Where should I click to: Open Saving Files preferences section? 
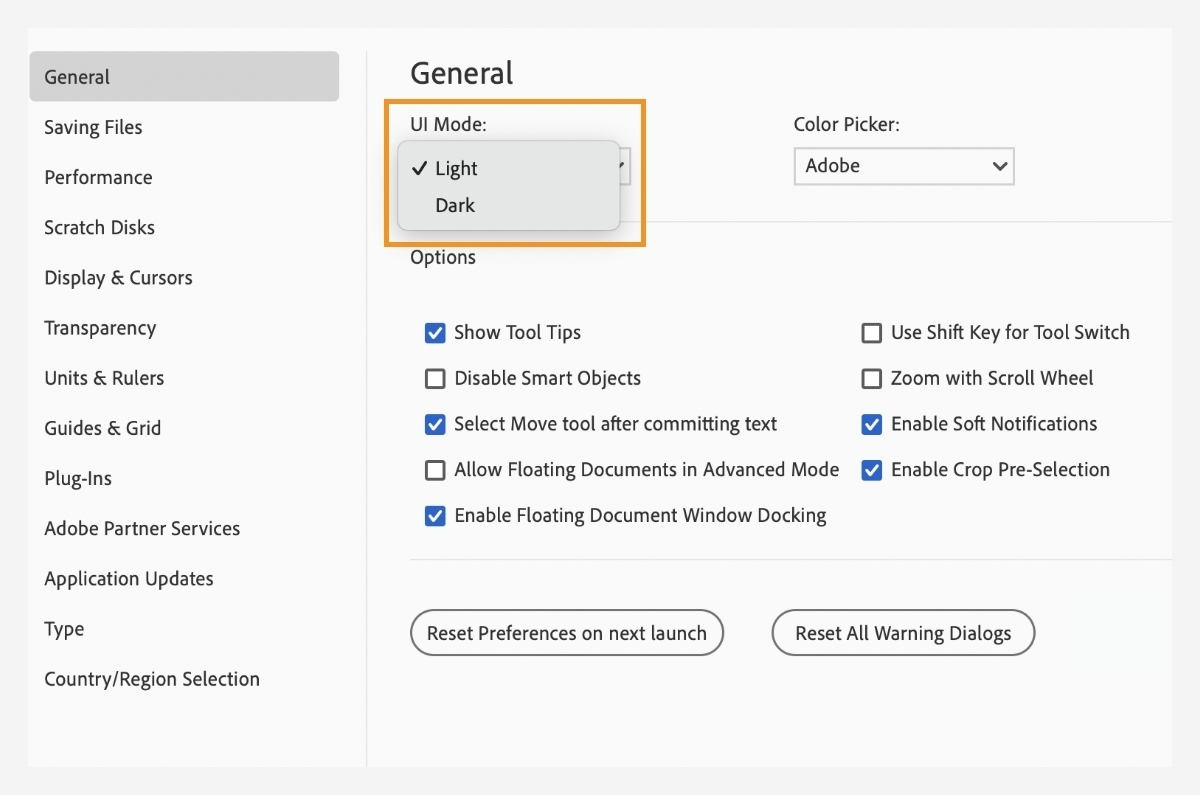(93, 127)
